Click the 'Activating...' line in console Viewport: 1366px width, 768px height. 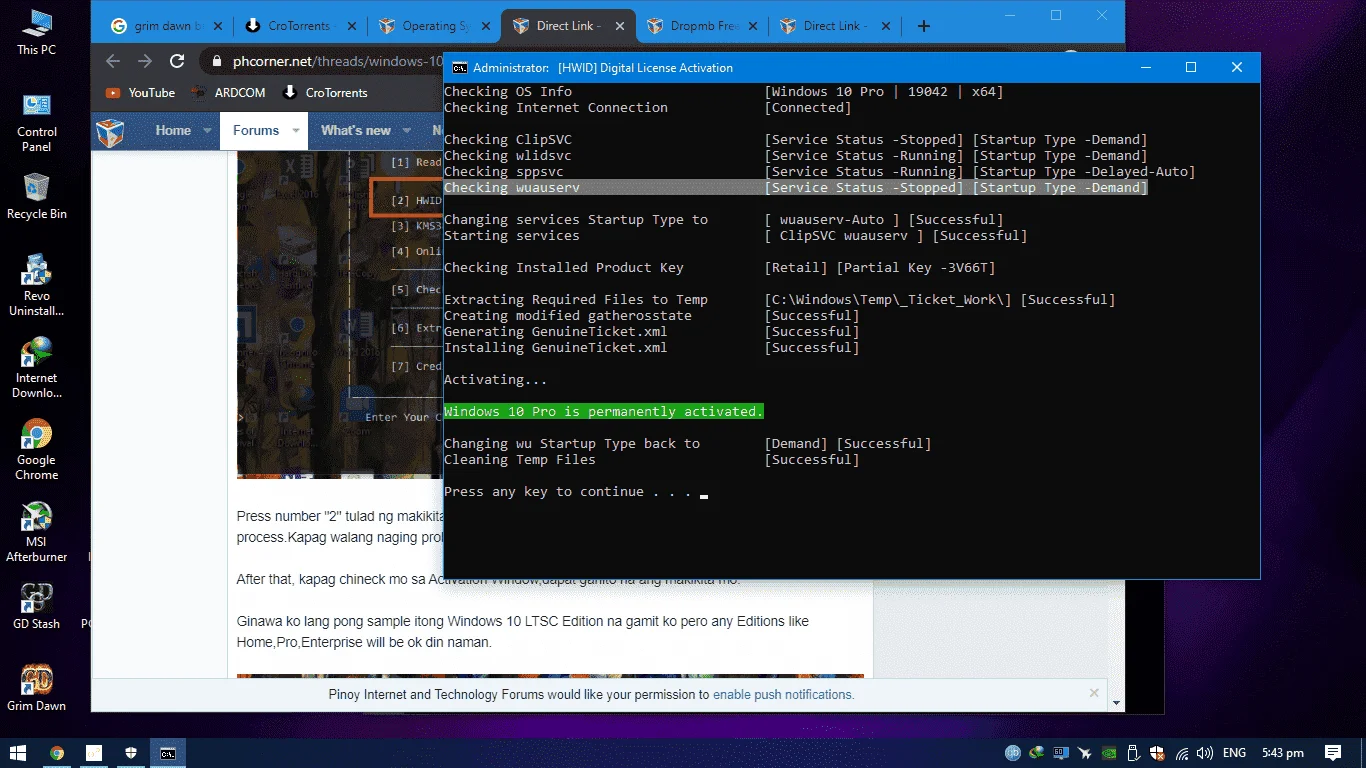(496, 380)
